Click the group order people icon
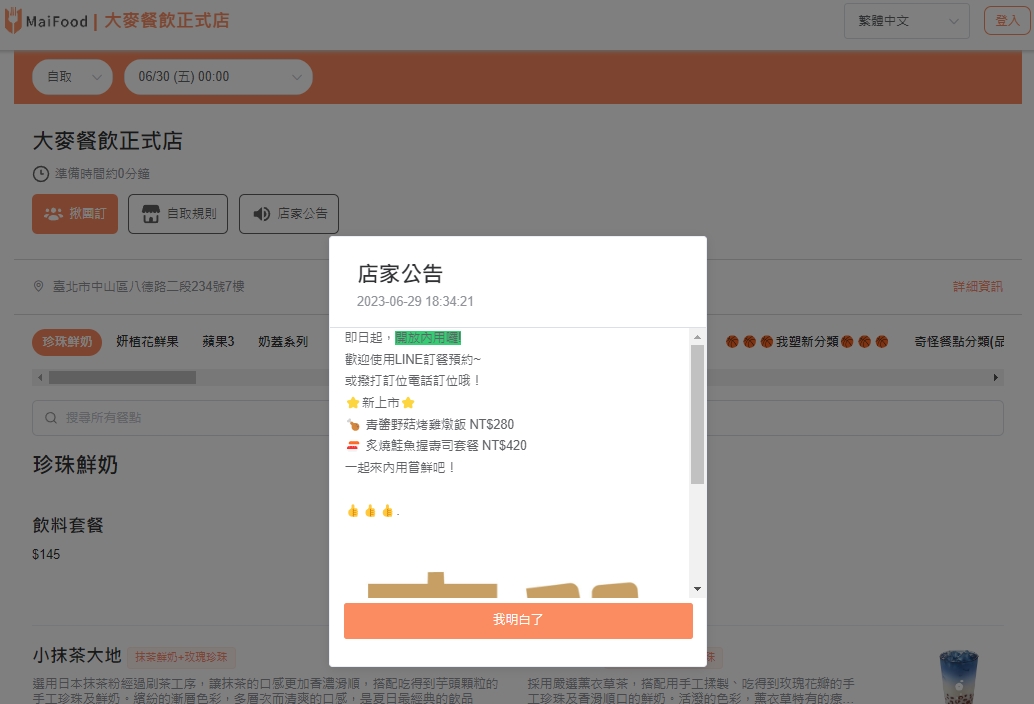The height and width of the screenshot is (704, 1034). [x=53, y=214]
